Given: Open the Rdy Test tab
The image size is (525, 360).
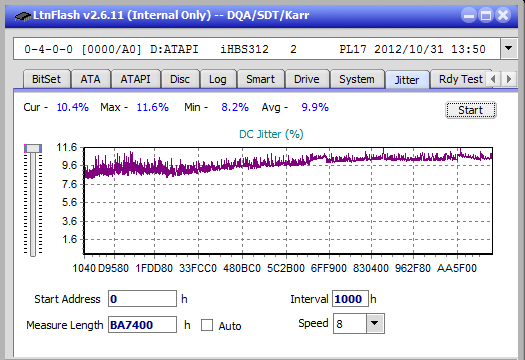Looking at the screenshot, I should tap(461, 79).
